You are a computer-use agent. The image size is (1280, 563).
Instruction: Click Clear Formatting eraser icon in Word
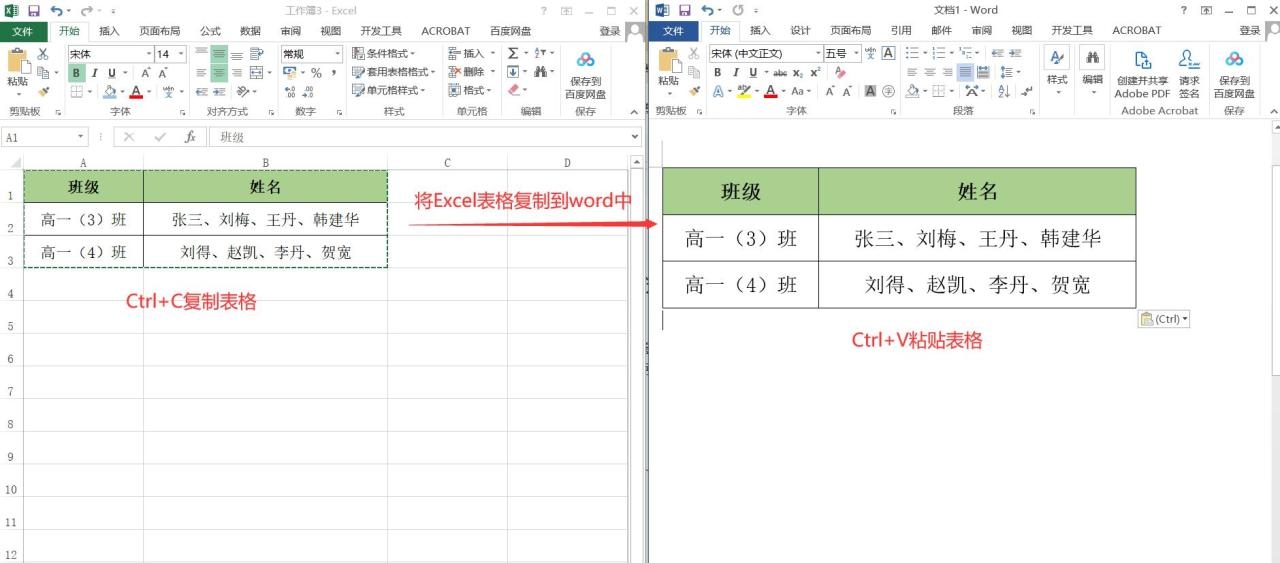[x=840, y=72]
